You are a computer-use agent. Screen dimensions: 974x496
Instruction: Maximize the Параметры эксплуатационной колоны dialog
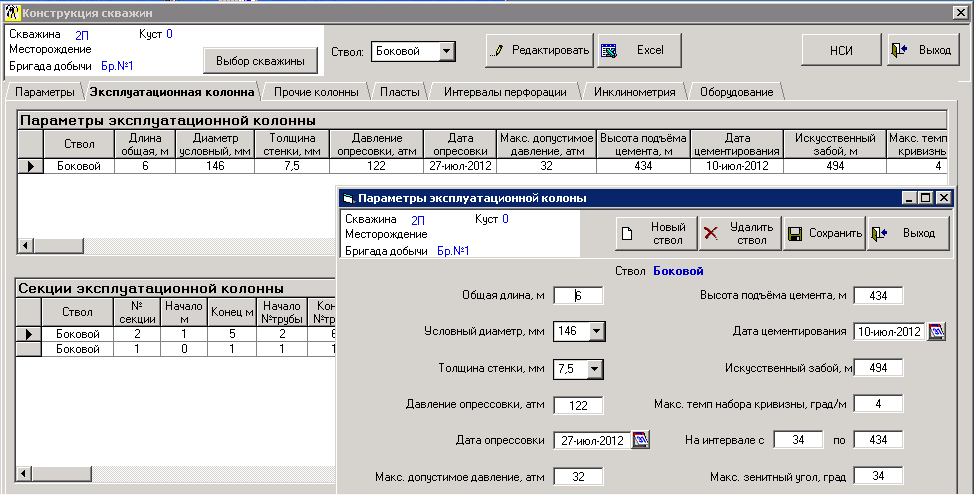pos(926,198)
